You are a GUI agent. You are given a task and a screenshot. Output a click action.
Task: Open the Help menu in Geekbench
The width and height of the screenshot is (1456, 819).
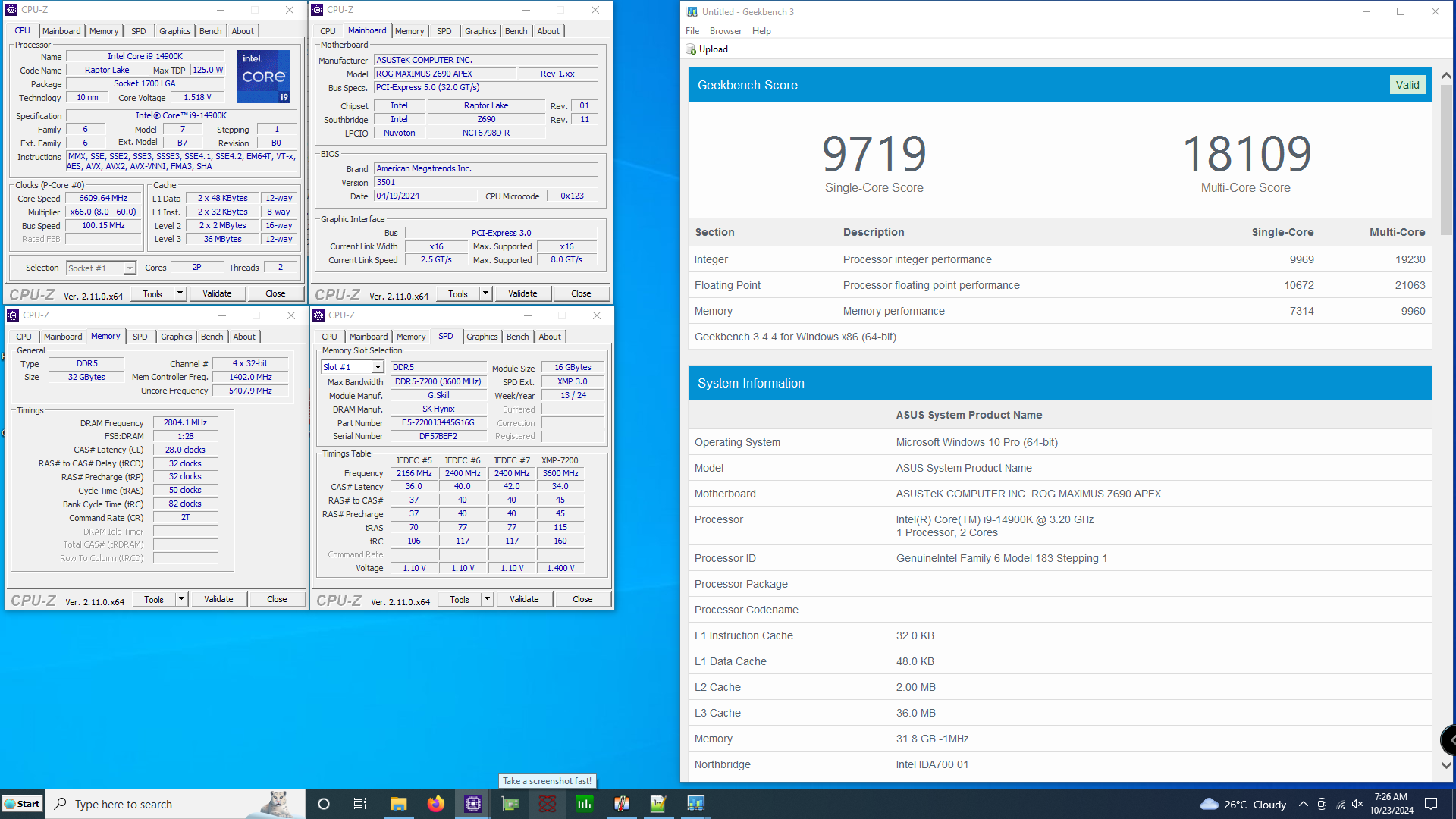(761, 31)
